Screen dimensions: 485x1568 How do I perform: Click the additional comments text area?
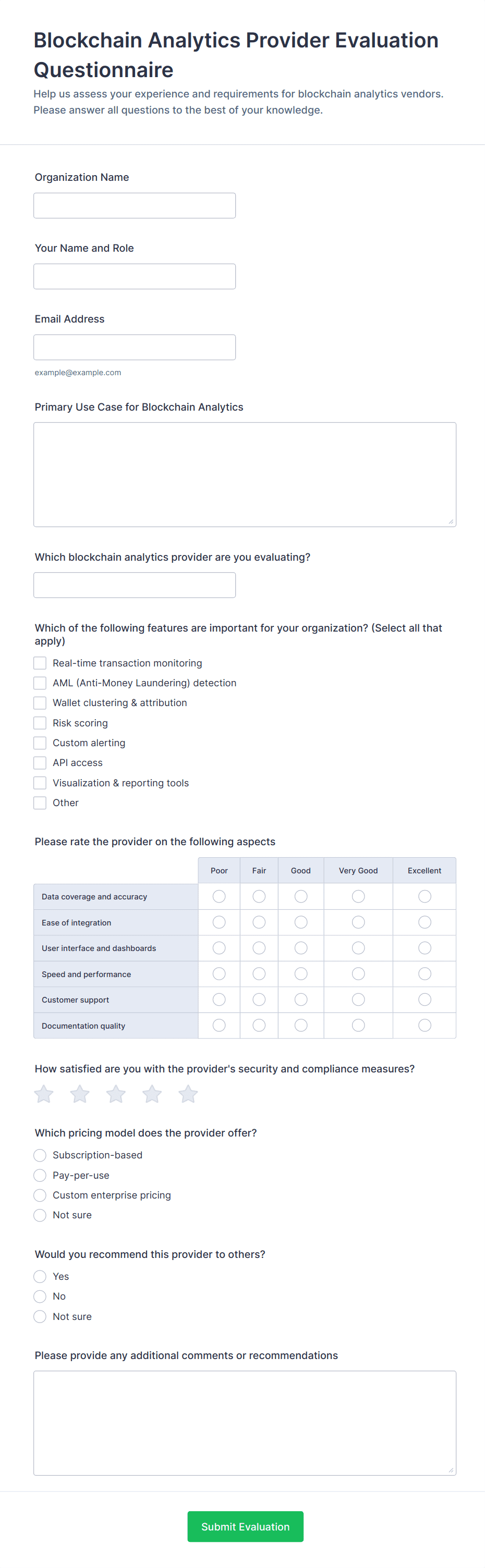click(x=245, y=1423)
